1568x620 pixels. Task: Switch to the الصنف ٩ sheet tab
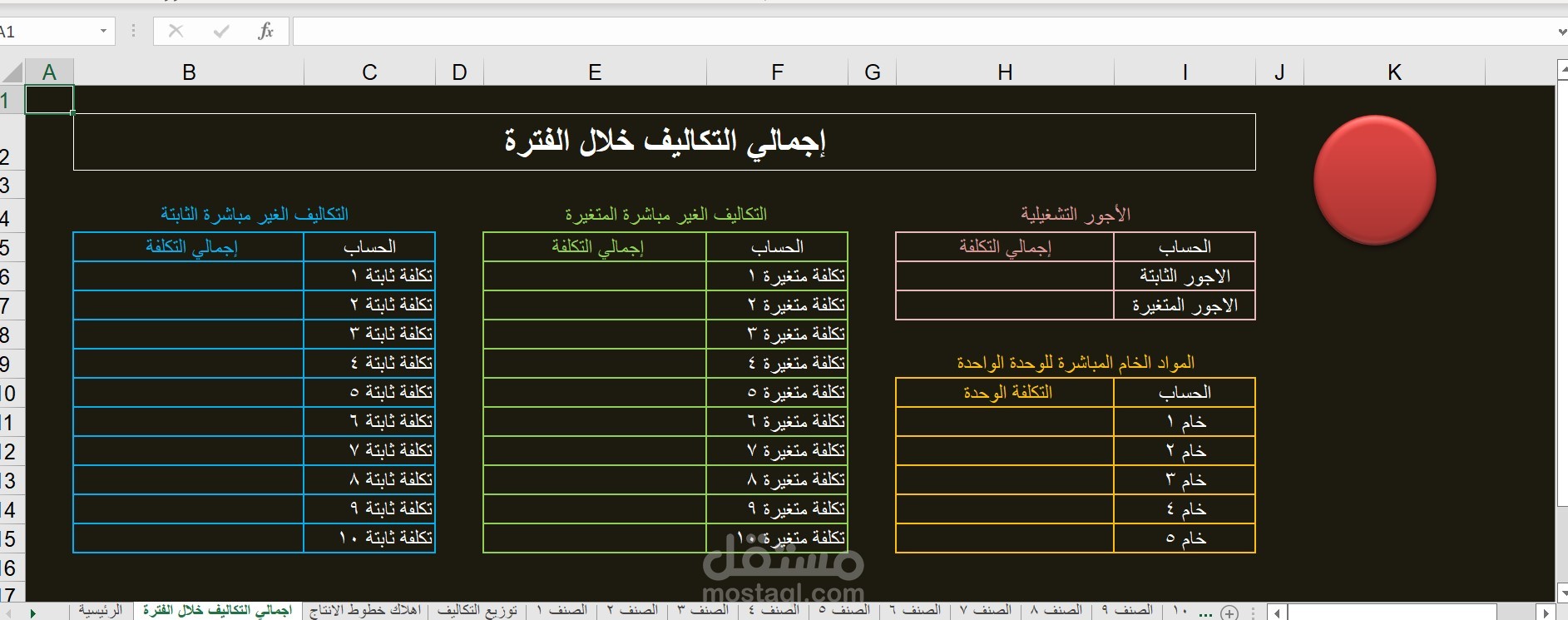1128,611
